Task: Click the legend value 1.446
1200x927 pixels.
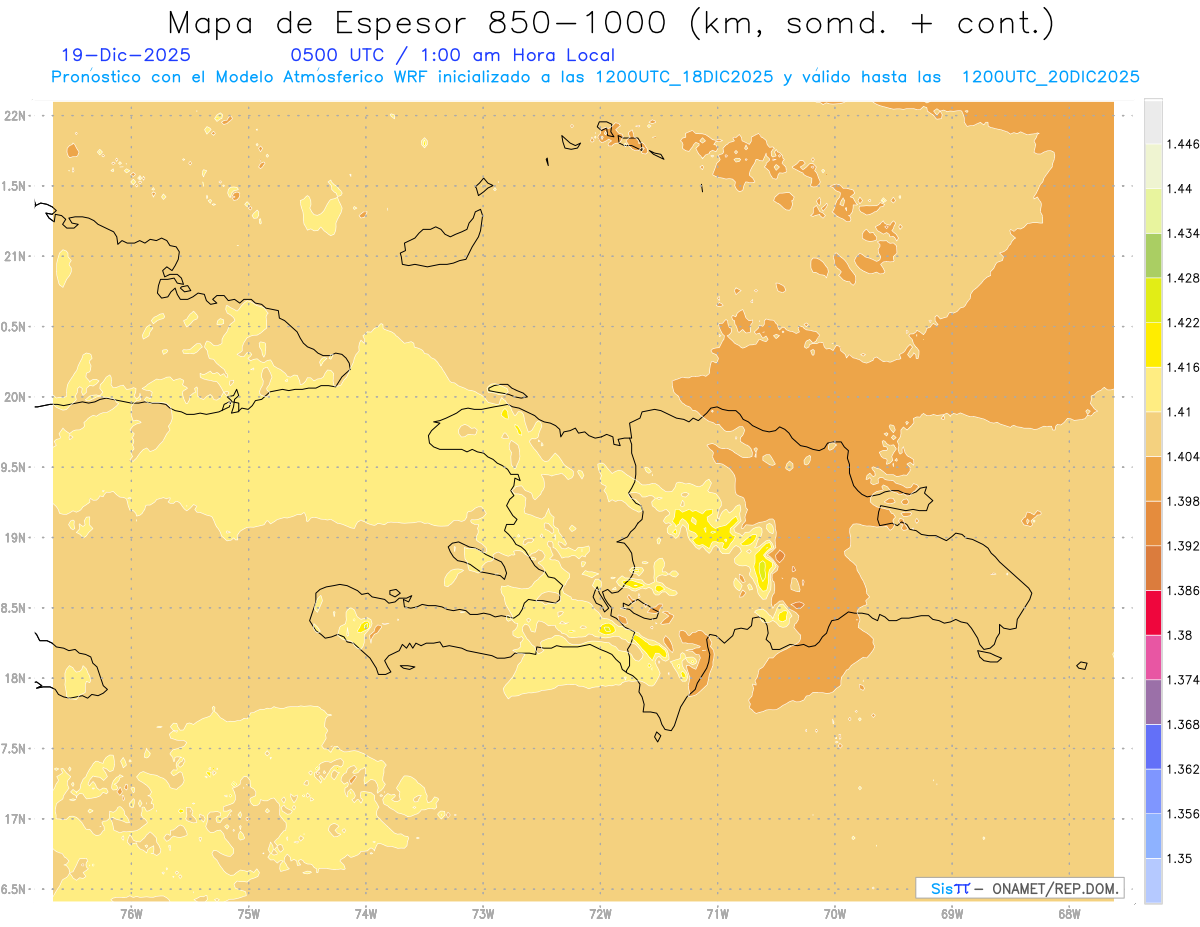Action: point(1183,145)
